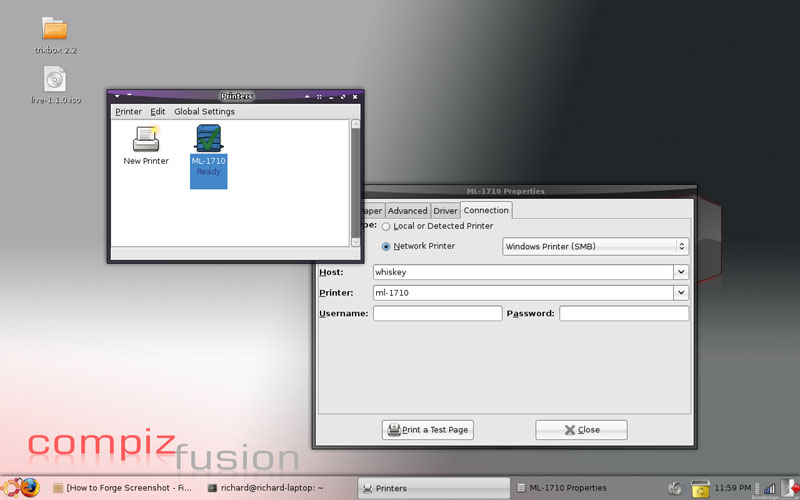Focus the Username input field
Screen dimensions: 800x500
click(x=437, y=313)
